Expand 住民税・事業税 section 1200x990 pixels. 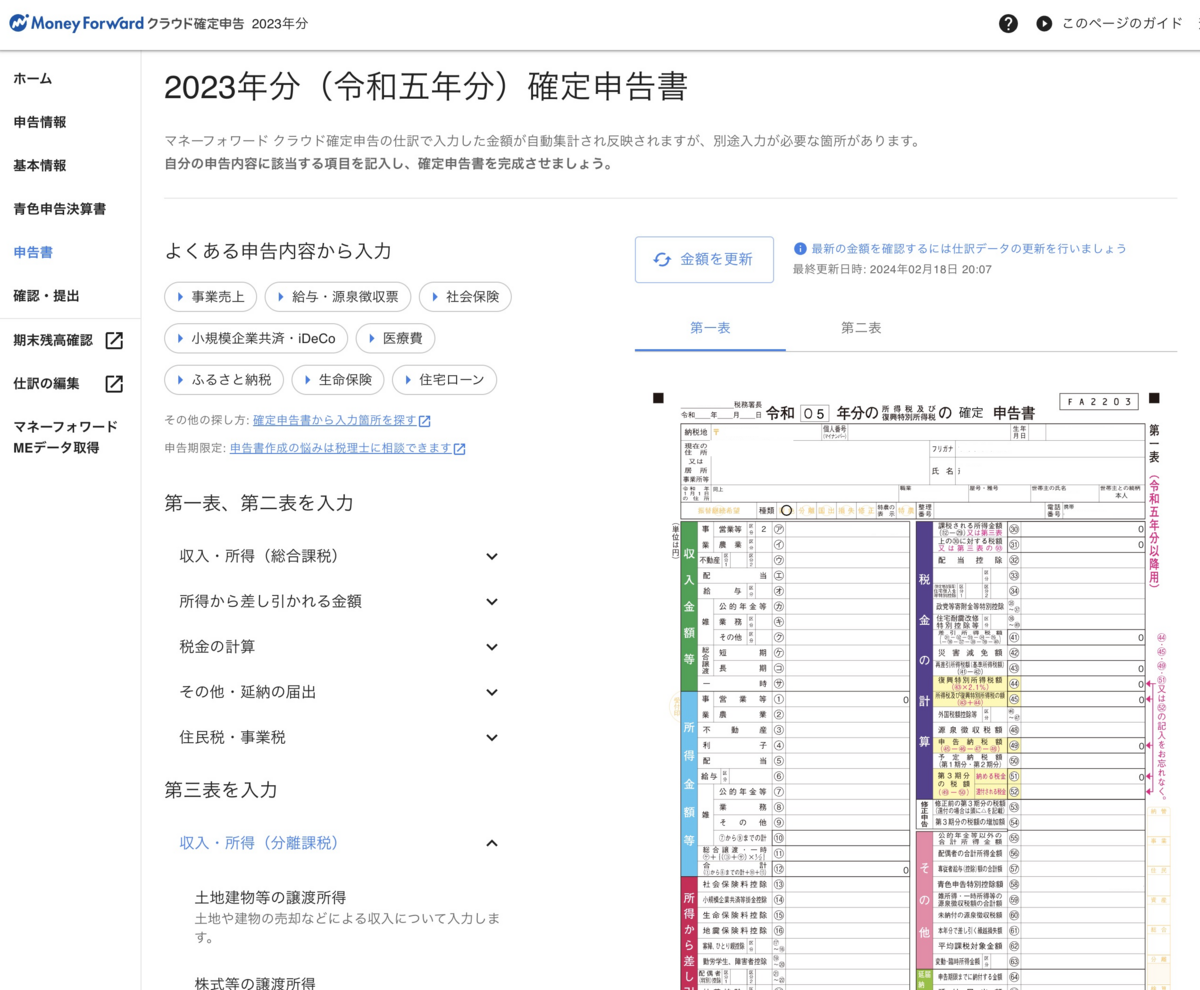[x=338, y=737]
